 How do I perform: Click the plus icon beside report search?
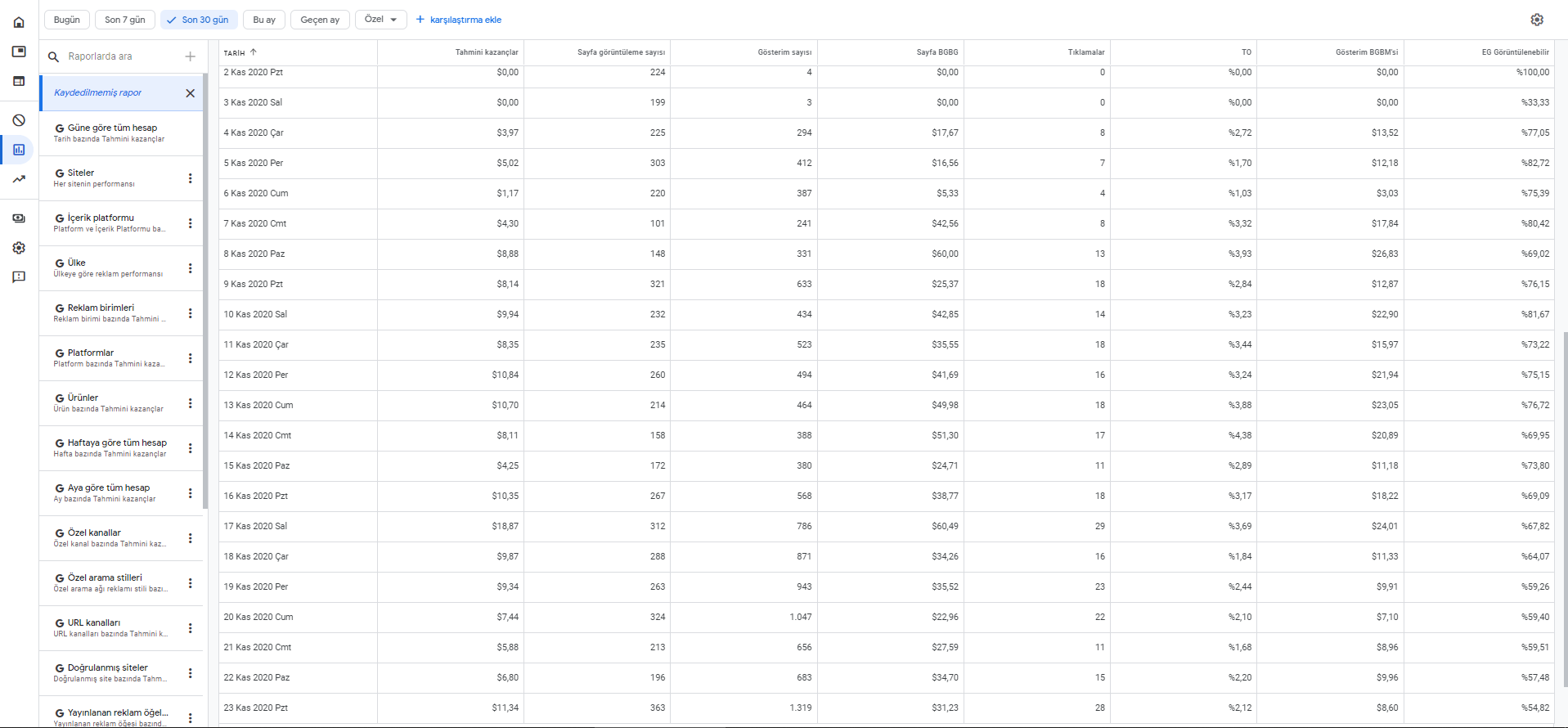click(x=191, y=56)
